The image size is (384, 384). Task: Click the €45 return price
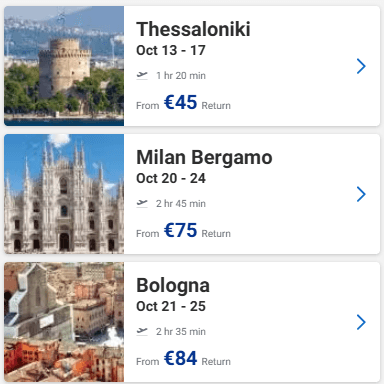click(x=181, y=102)
